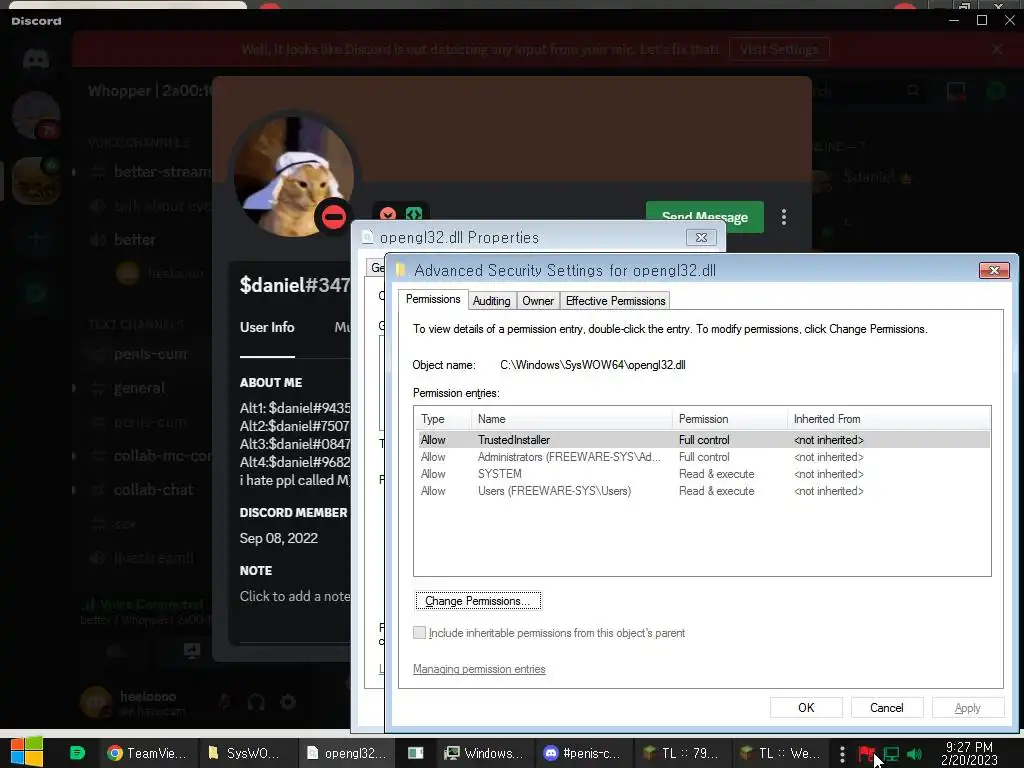Open the Effective Permissions tab

pos(615,301)
